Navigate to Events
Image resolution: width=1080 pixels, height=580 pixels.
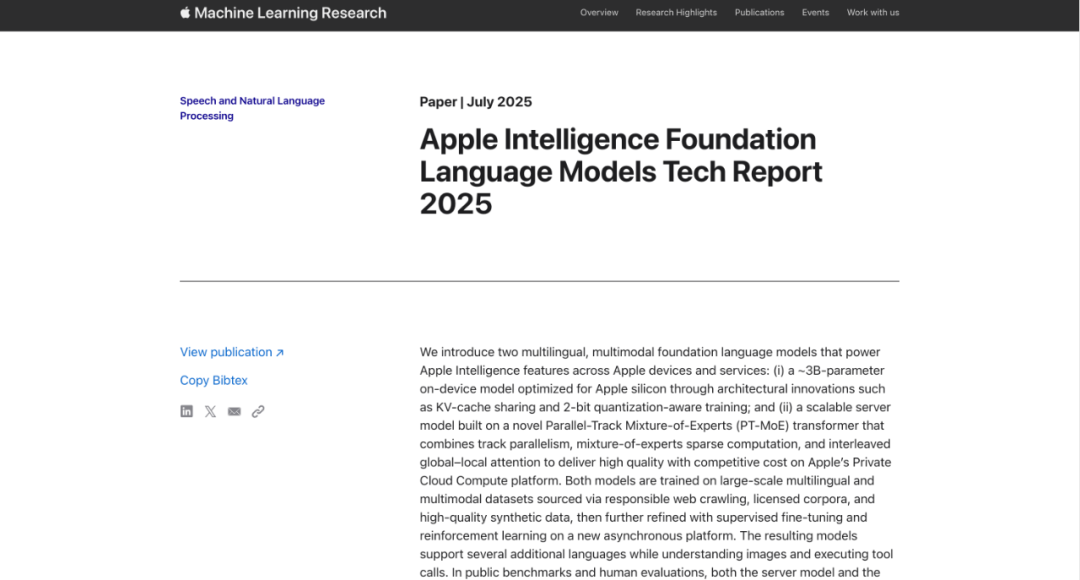(815, 12)
